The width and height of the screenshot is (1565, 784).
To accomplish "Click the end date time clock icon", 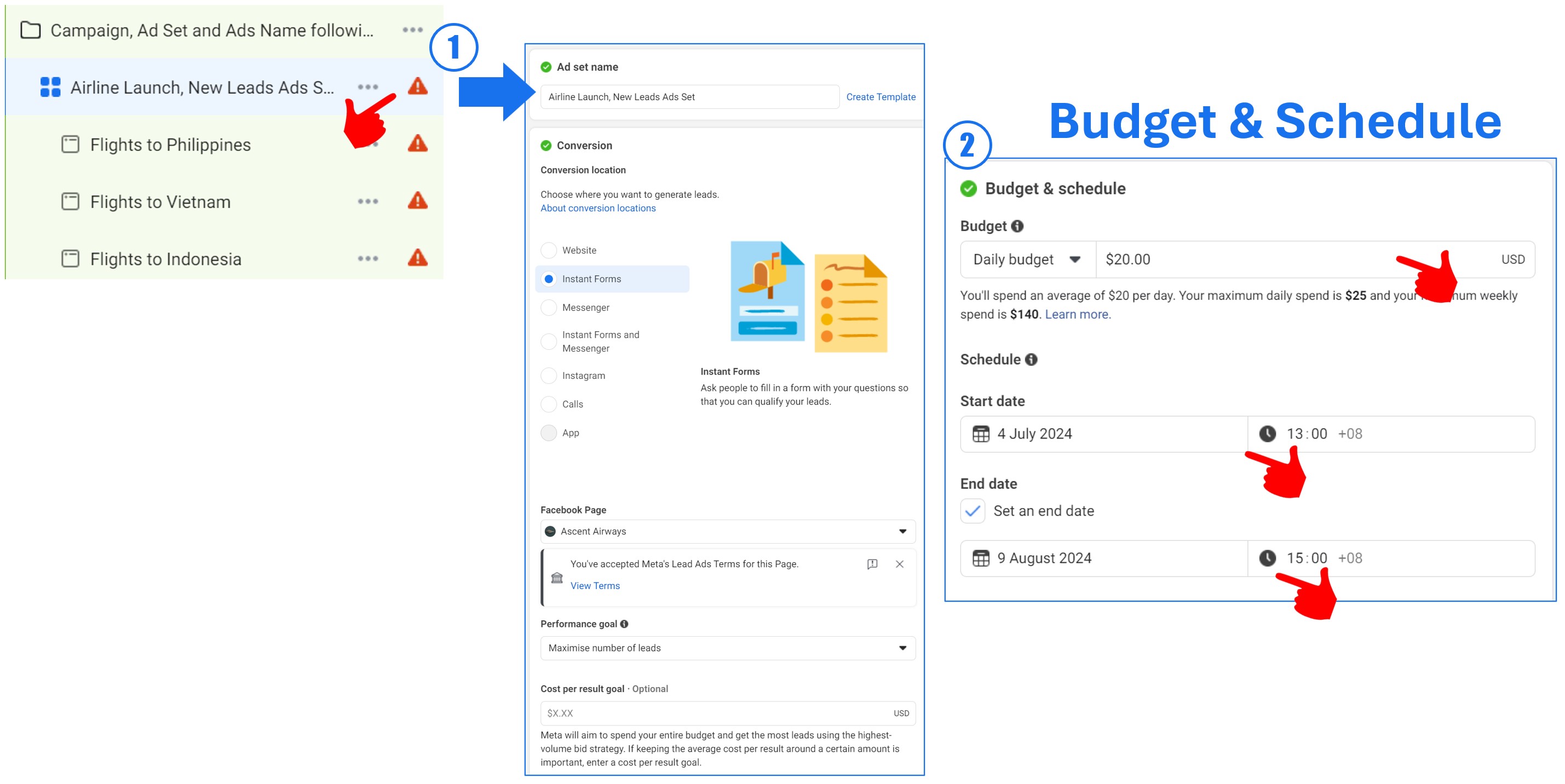I will [1267, 558].
